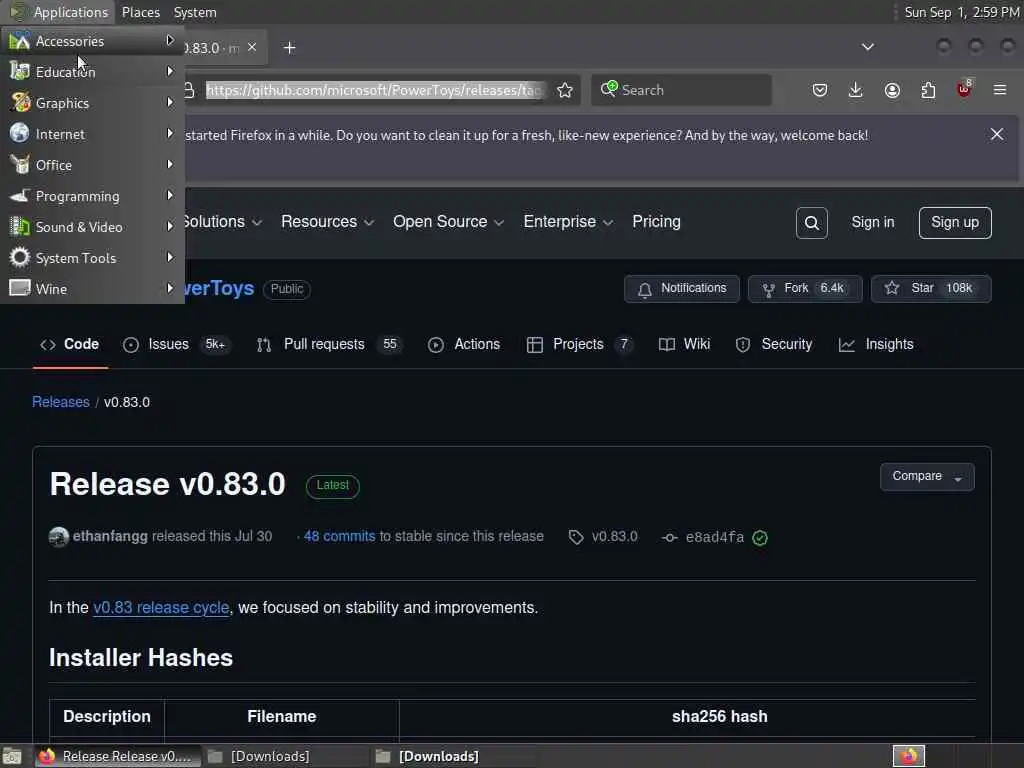Image resolution: width=1024 pixels, height=768 pixels.
Task: Open the Firefox account icon
Action: point(892,90)
